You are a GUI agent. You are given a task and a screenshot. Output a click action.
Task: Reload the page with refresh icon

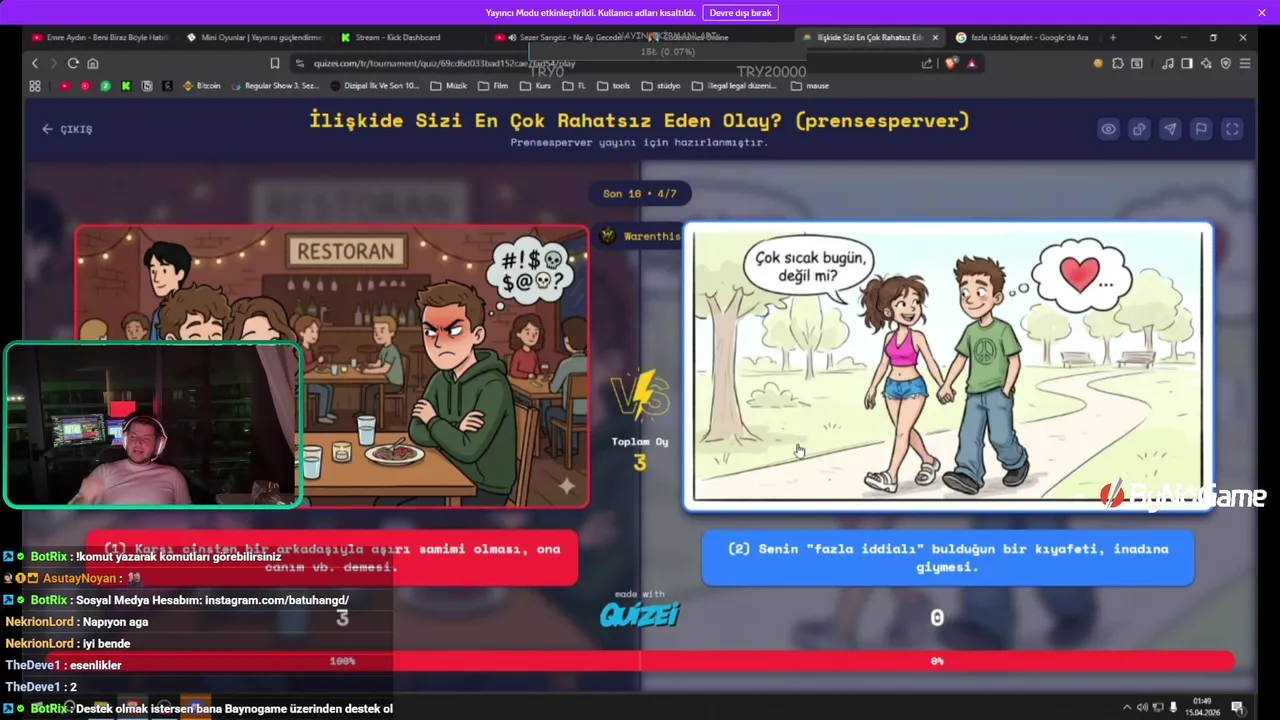73,63
